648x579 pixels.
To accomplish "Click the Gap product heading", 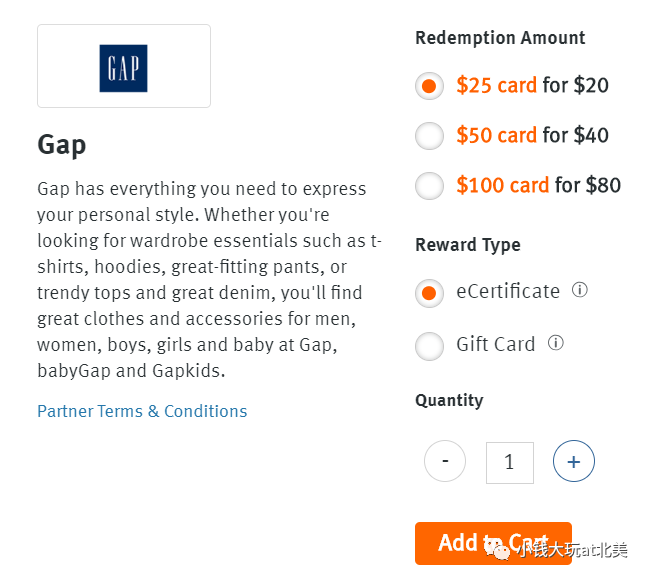I will tap(62, 145).
